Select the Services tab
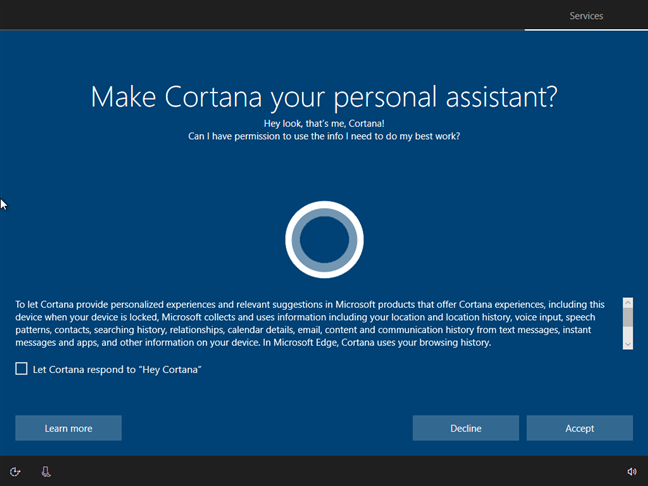The height and width of the screenshot is (486, 648). (586, 16)
